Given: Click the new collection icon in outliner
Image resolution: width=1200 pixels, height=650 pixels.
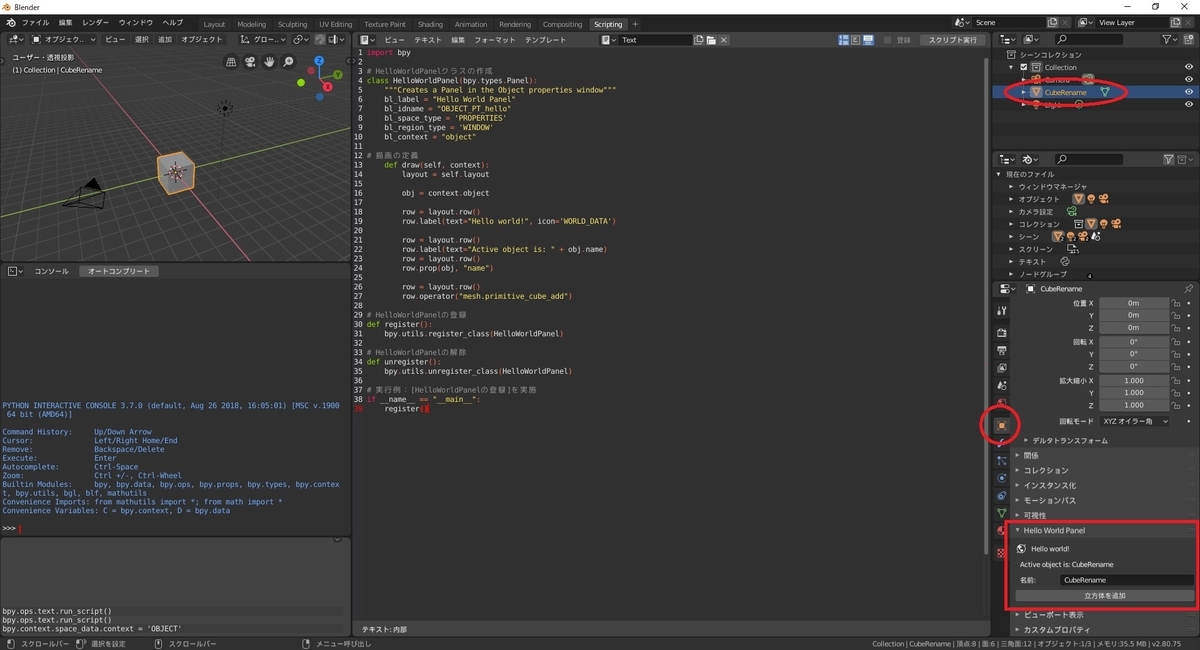Looking at the screenshot, I should 1189,39.
